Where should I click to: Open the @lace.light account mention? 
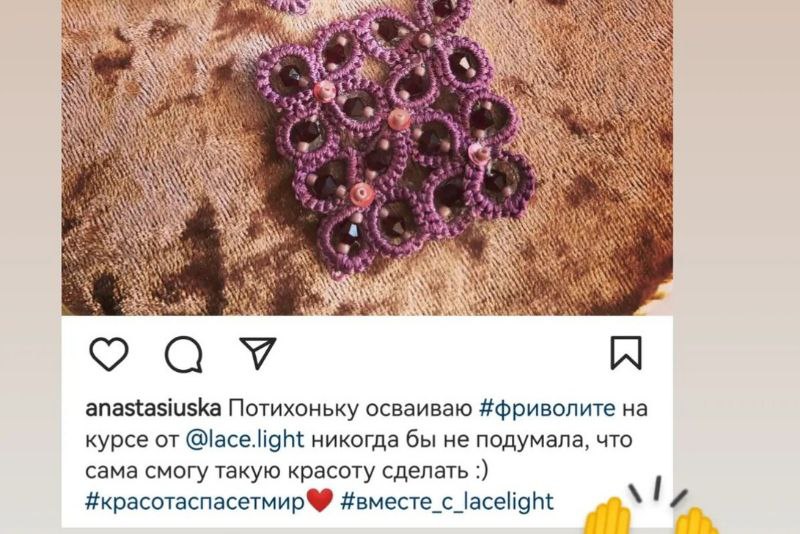click(x=244, y=440)
